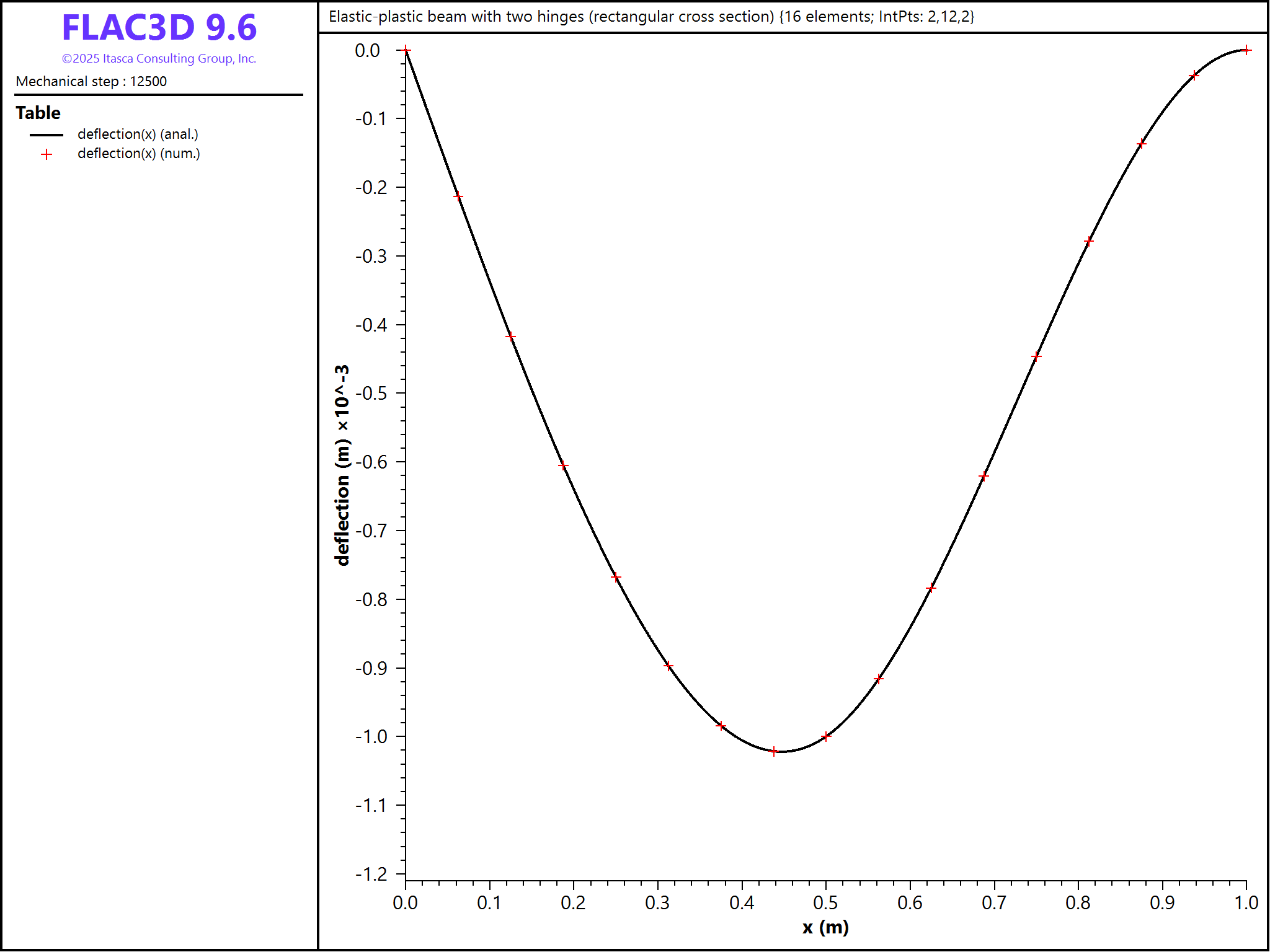Click the Table legend heading
The height and width of the screenshot is (952, 1270).
pos(38,113)
